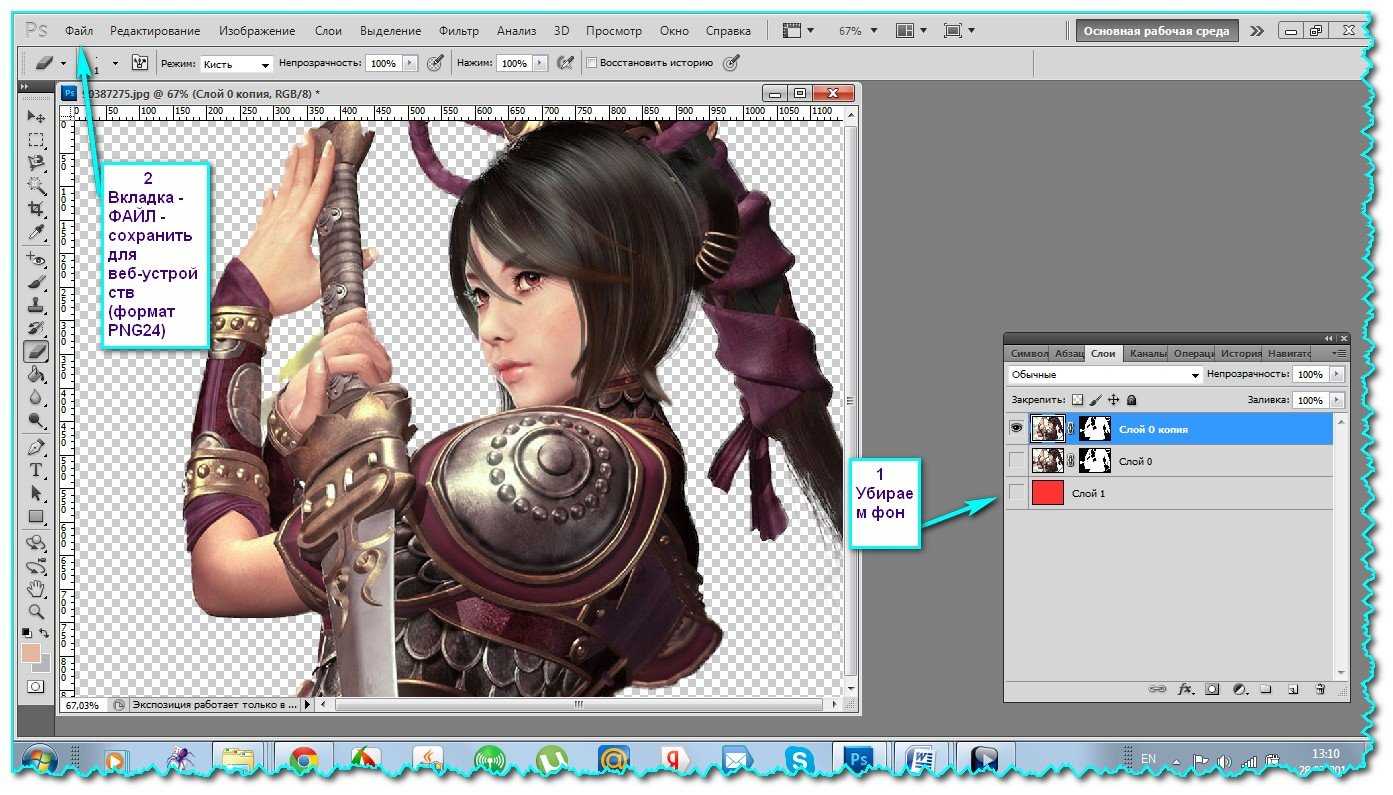This screenshot has height=795, width=1393.
Task: Toggle lock position
Action: [x=1113, y=400]
